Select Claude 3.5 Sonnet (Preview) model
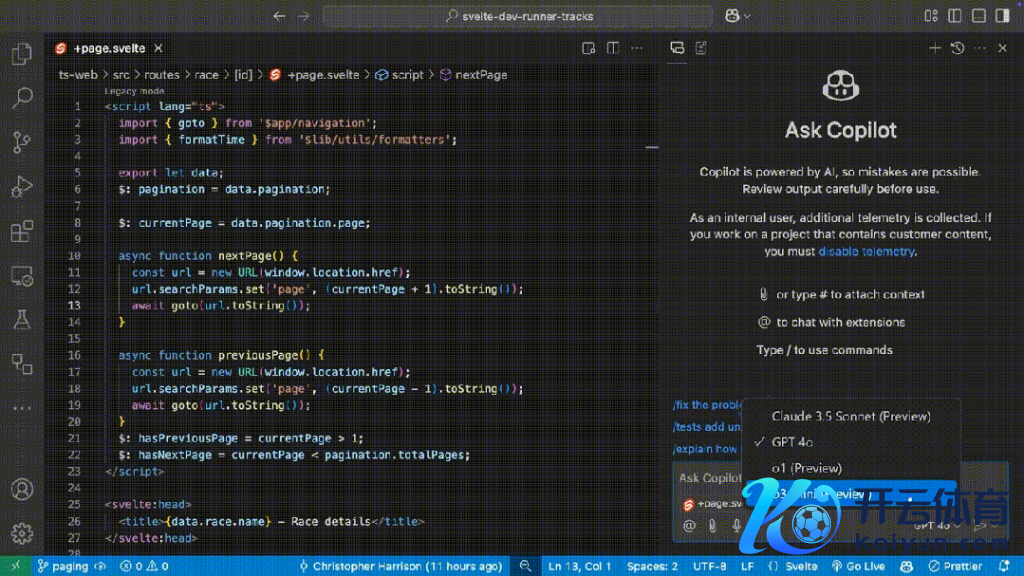This screenshot has width=1024, height=576. click(851, 416)
